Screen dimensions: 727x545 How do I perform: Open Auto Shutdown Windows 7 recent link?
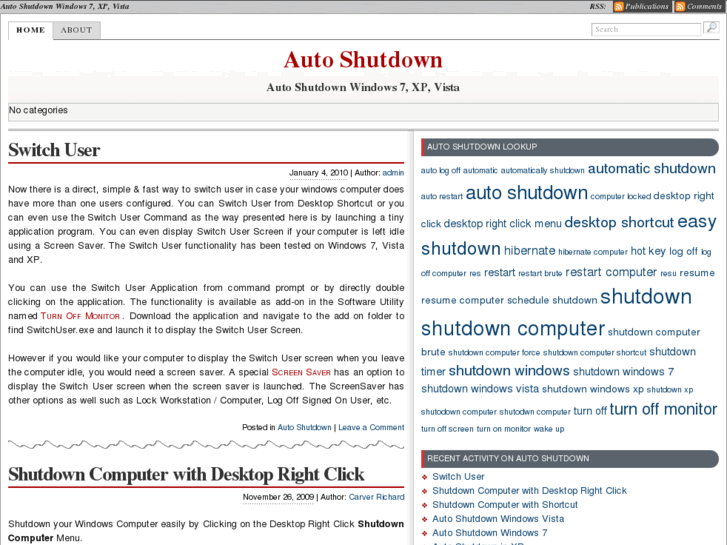[490, 532]
